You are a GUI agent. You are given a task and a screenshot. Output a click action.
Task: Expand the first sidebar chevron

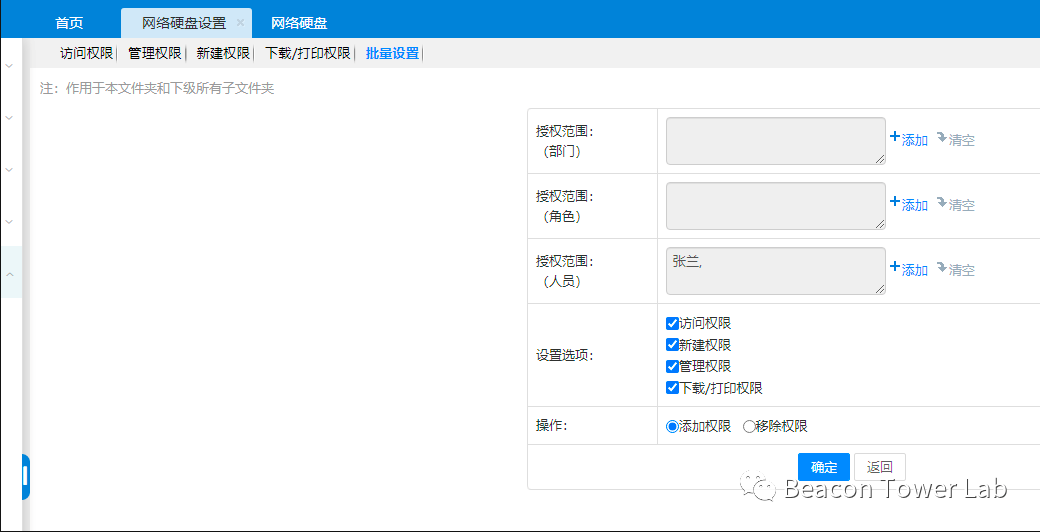[x=9, y=66]
